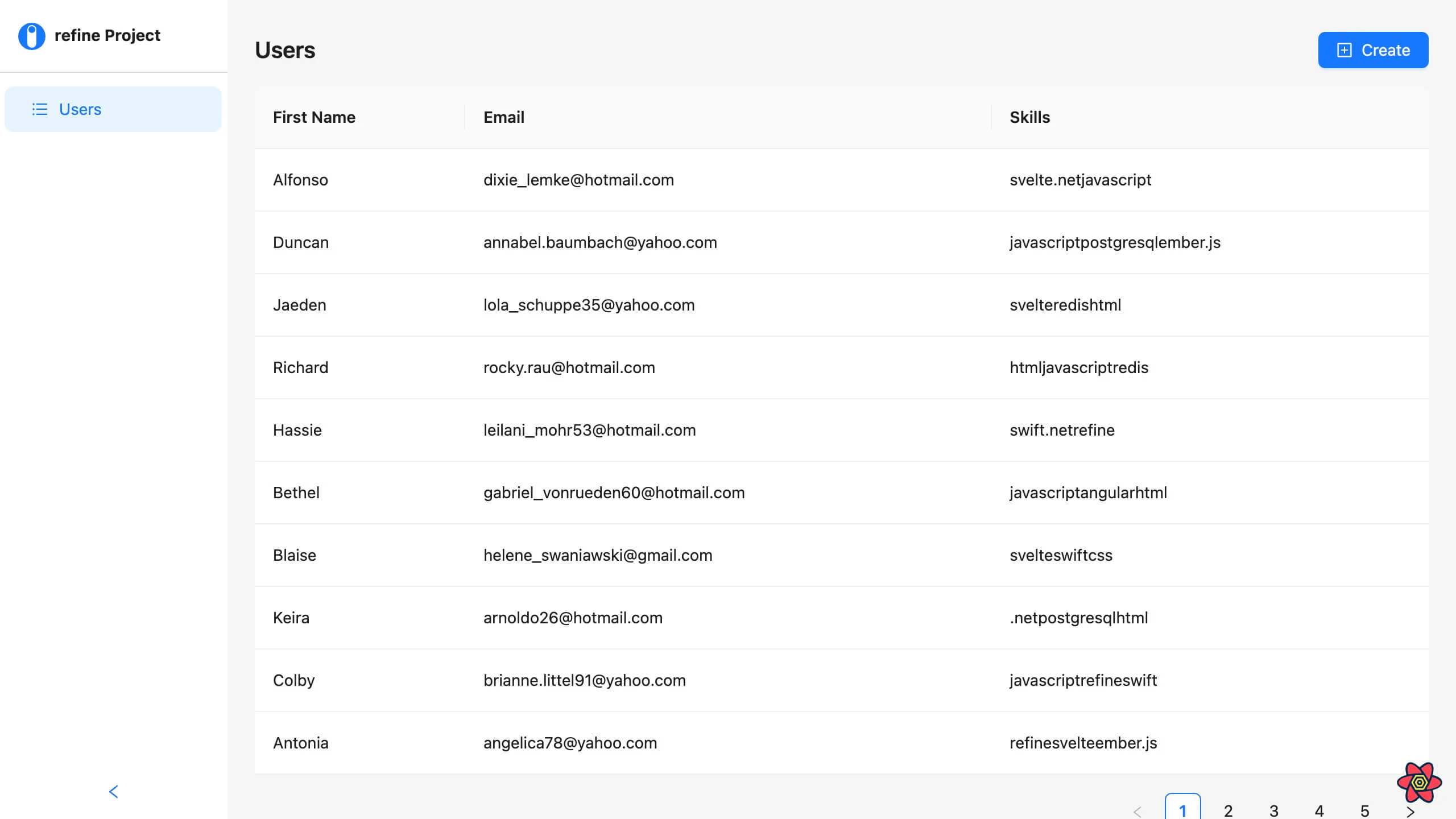Image resolution: width=1456 pixels, height=819 pixels.
Task: Click current page 1 indicator
Action: 1182,809
